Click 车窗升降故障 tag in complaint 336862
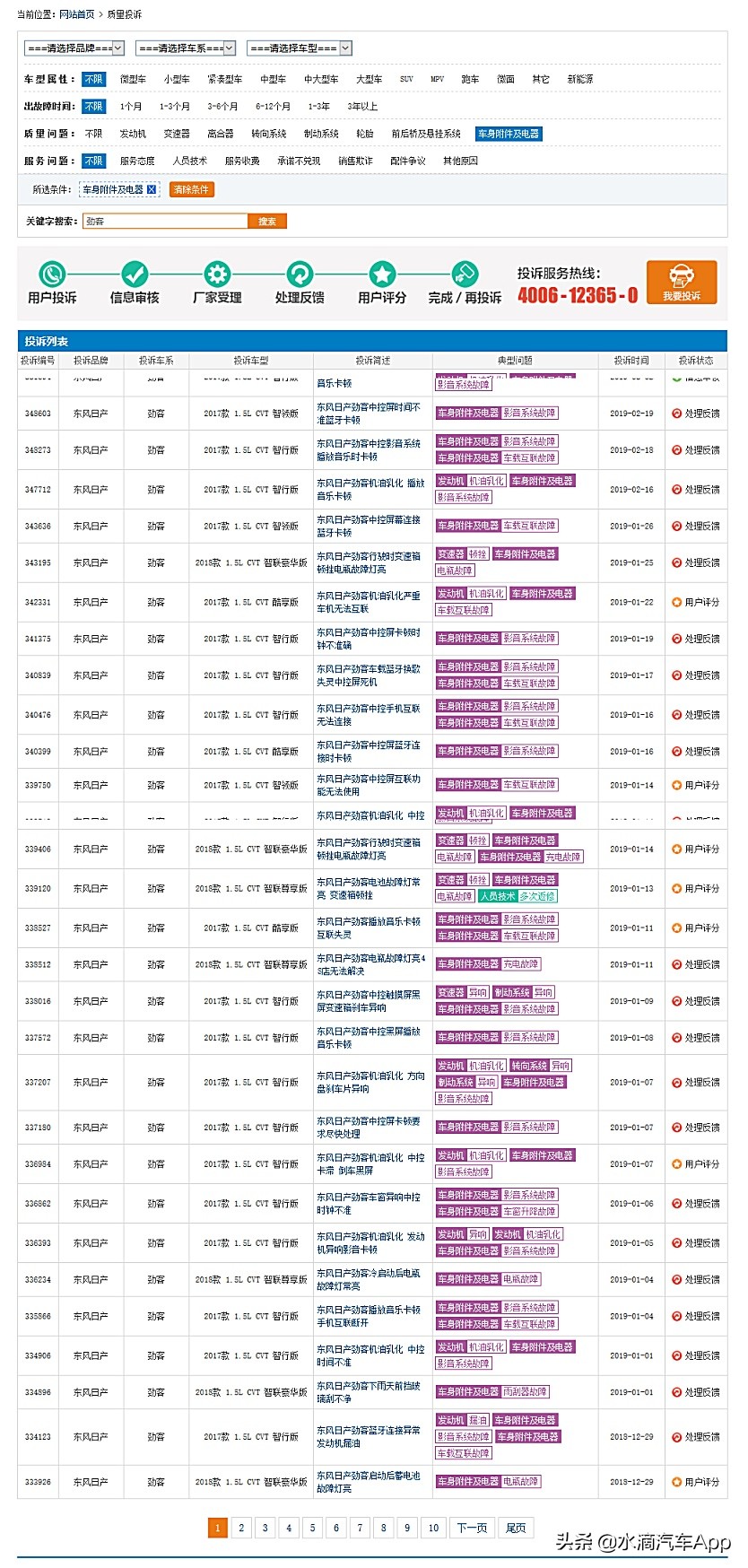This screenshot has width=748, height=1568. tap(529, 1211)
